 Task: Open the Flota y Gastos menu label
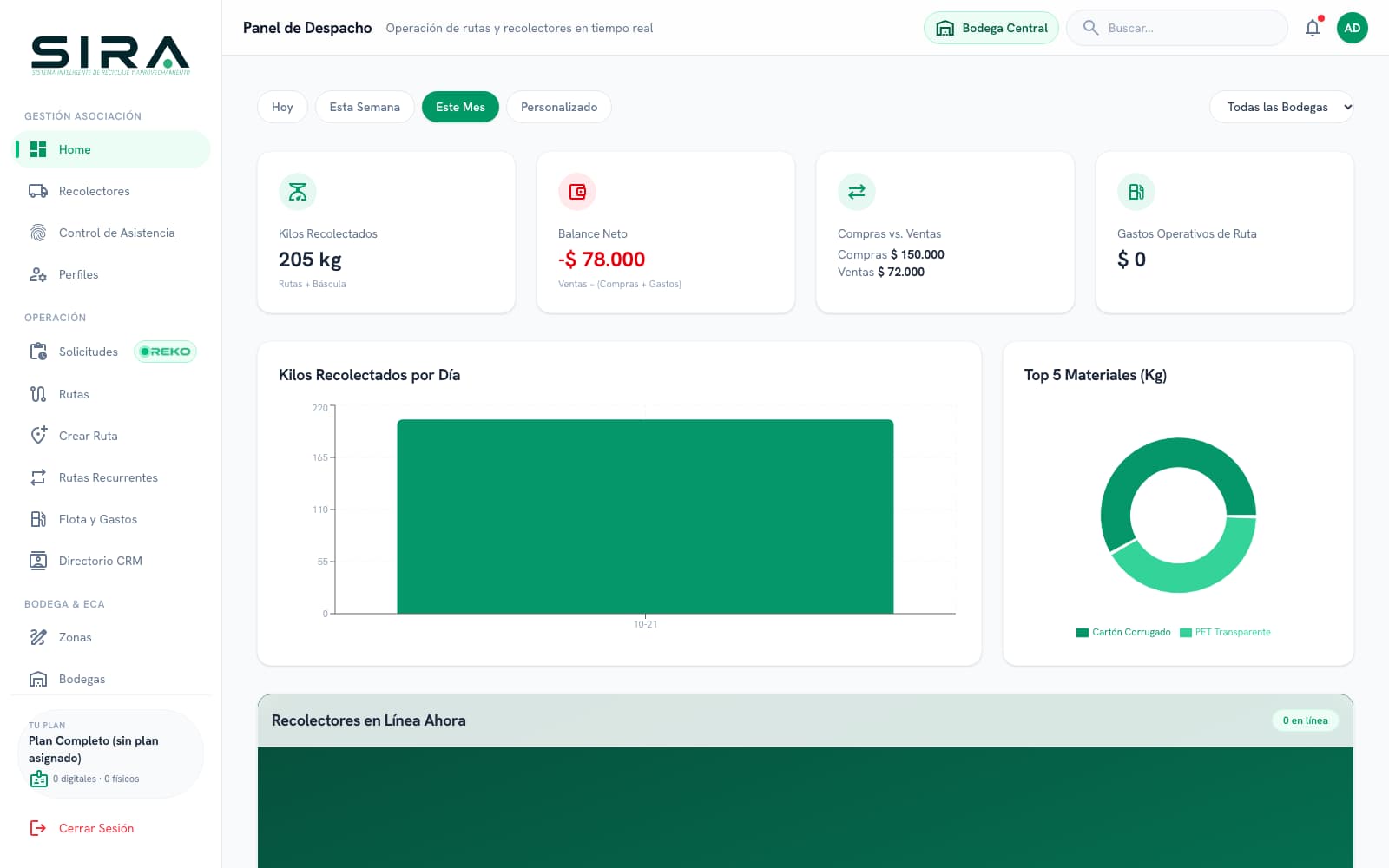click(x=98, y=519)
